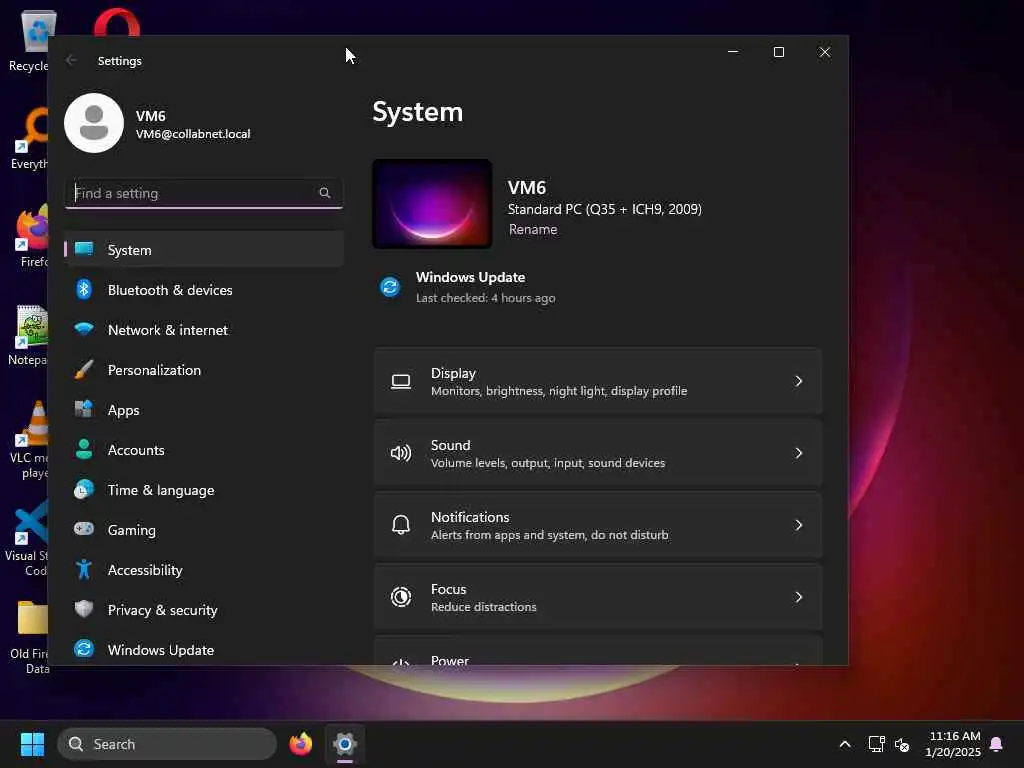
Task: Open Firefox from the taskbar
Action: pyautogui.click(x=300, y=744)
